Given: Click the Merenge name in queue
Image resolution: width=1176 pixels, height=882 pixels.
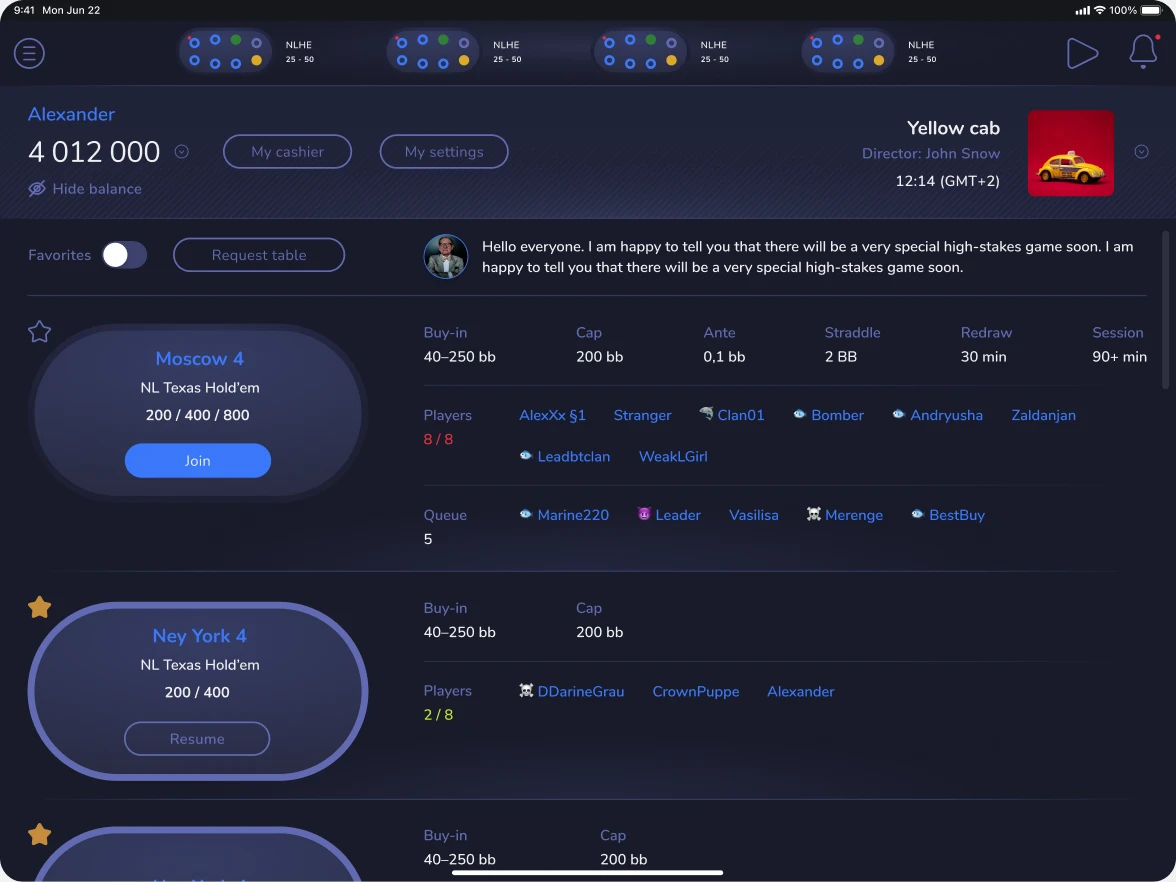Looking at the screenshot, I should click(854, 514).
